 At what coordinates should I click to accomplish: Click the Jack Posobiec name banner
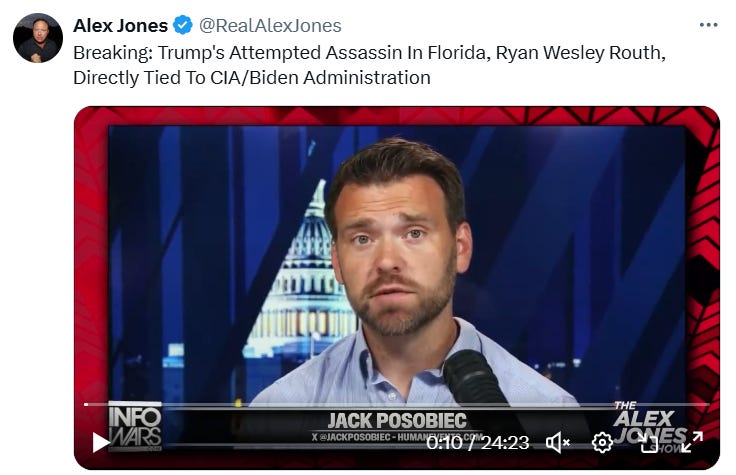click(x=397, y=421)
